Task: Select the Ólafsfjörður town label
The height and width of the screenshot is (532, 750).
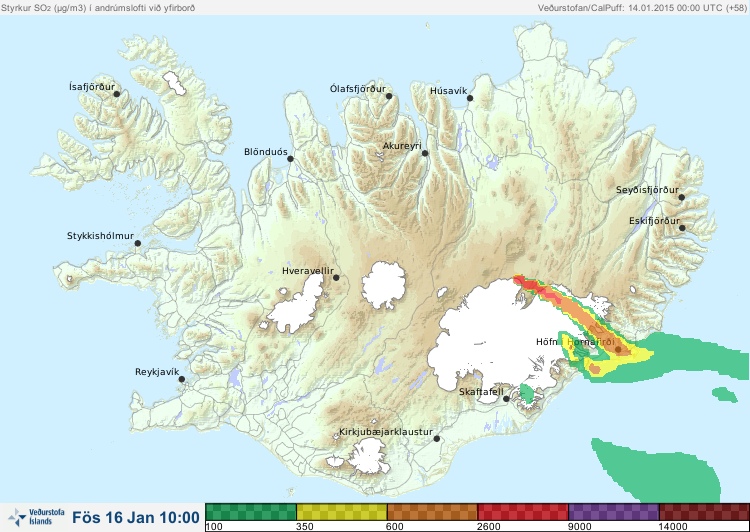Action: (358, 89)
